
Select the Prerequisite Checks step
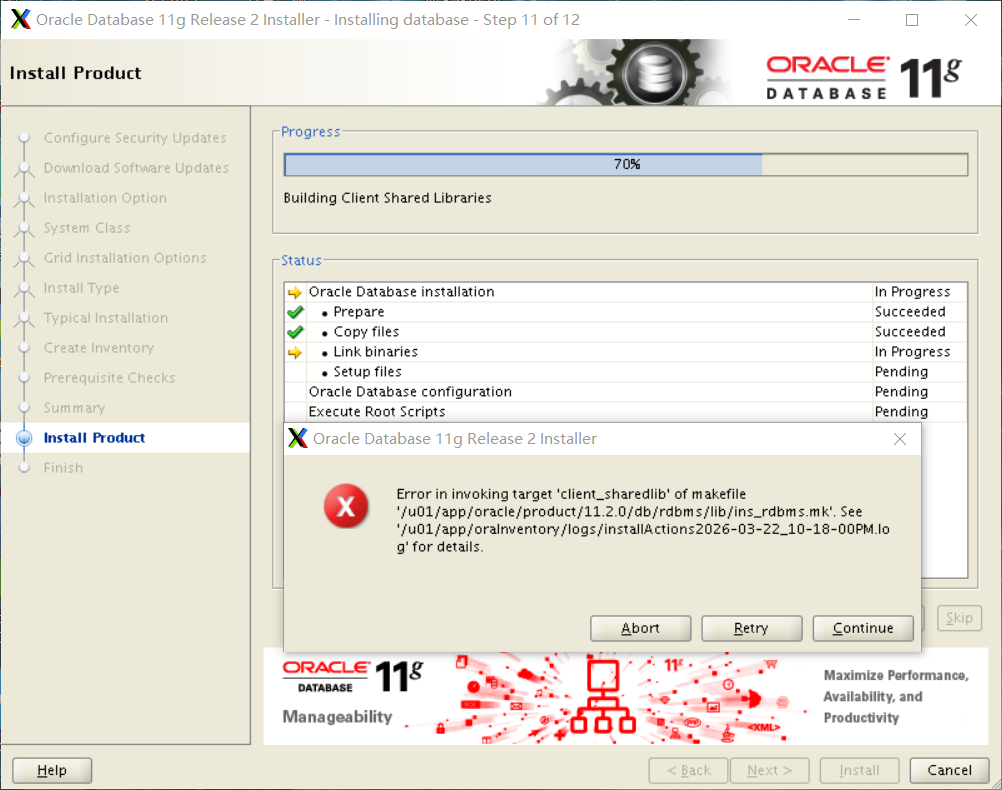tap(109, 378)
